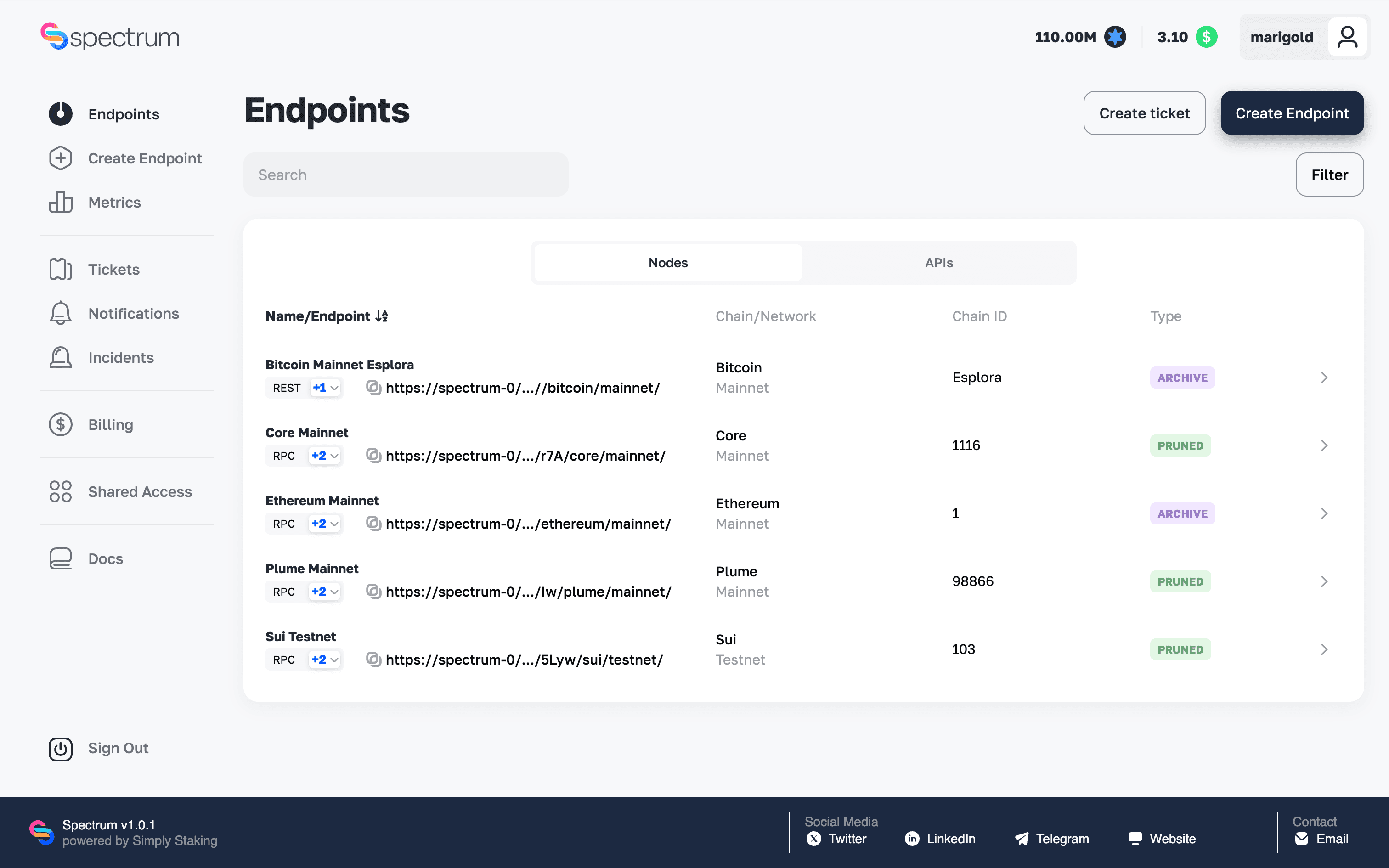Image resolution: width=1389 pixels, height=868 pixels.
Task: Click the Incidents alarm icon
Action: [60, 357]
